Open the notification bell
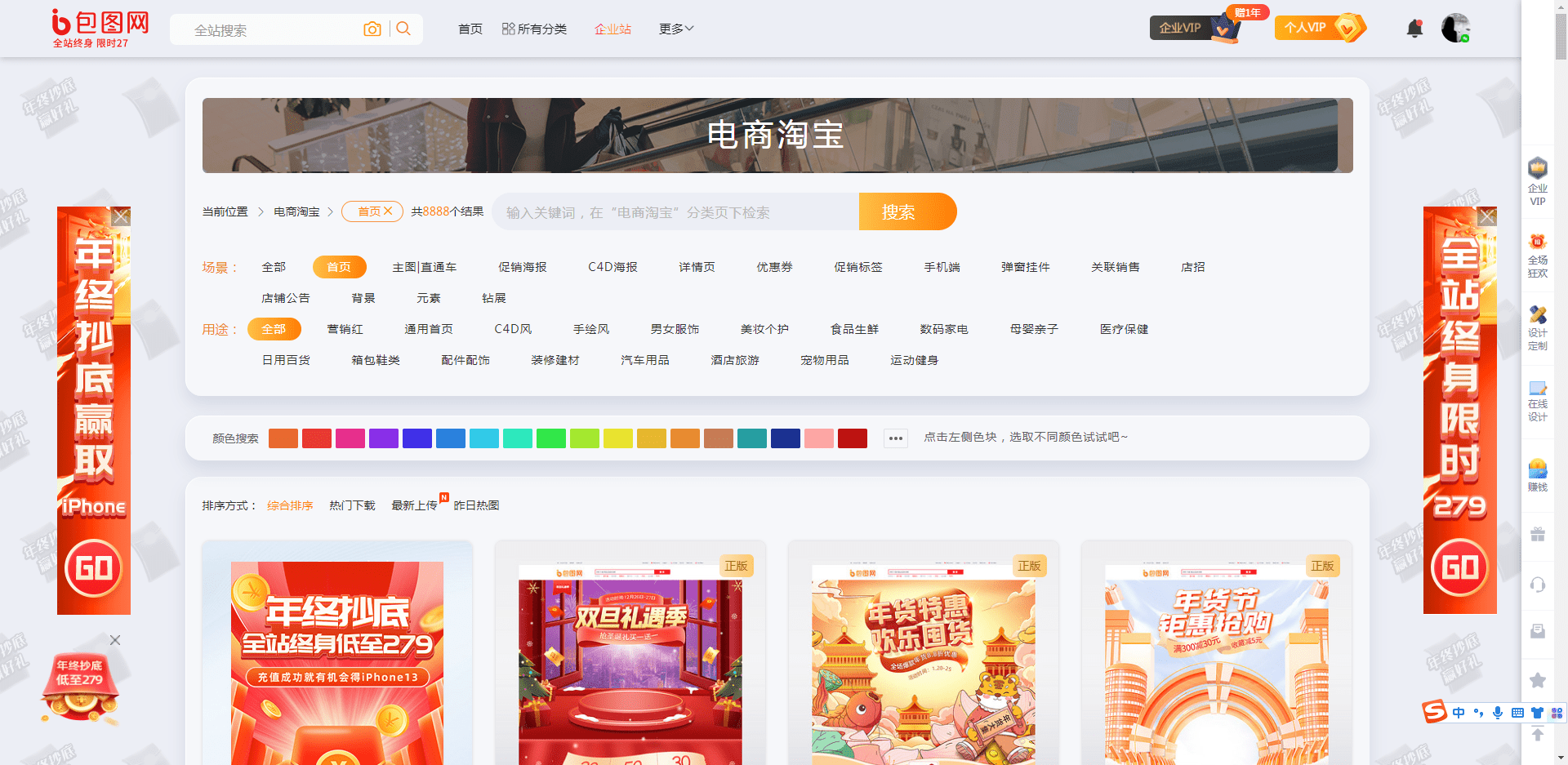Screen dimensions: 1568x765 1414,29
